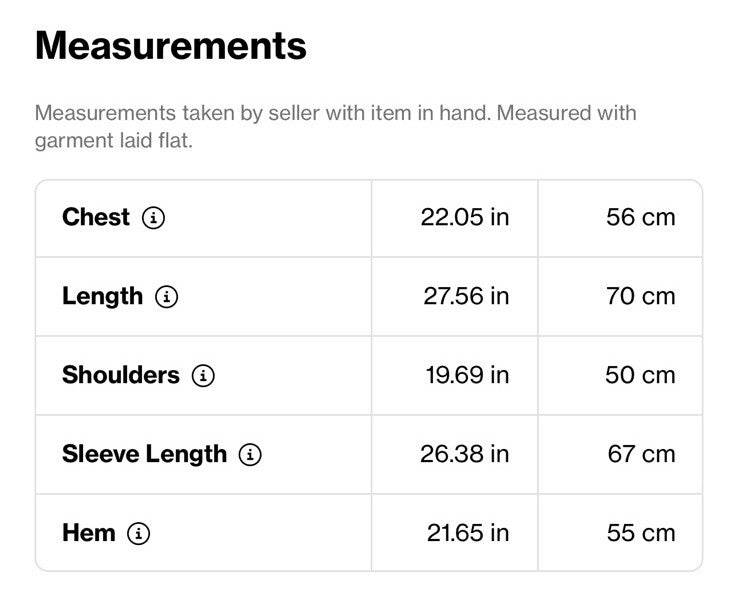The height and width of the screenshot is (611, 738).
Task: Select the Length row label
Action: pyautogui.click(x=103, y=297)
